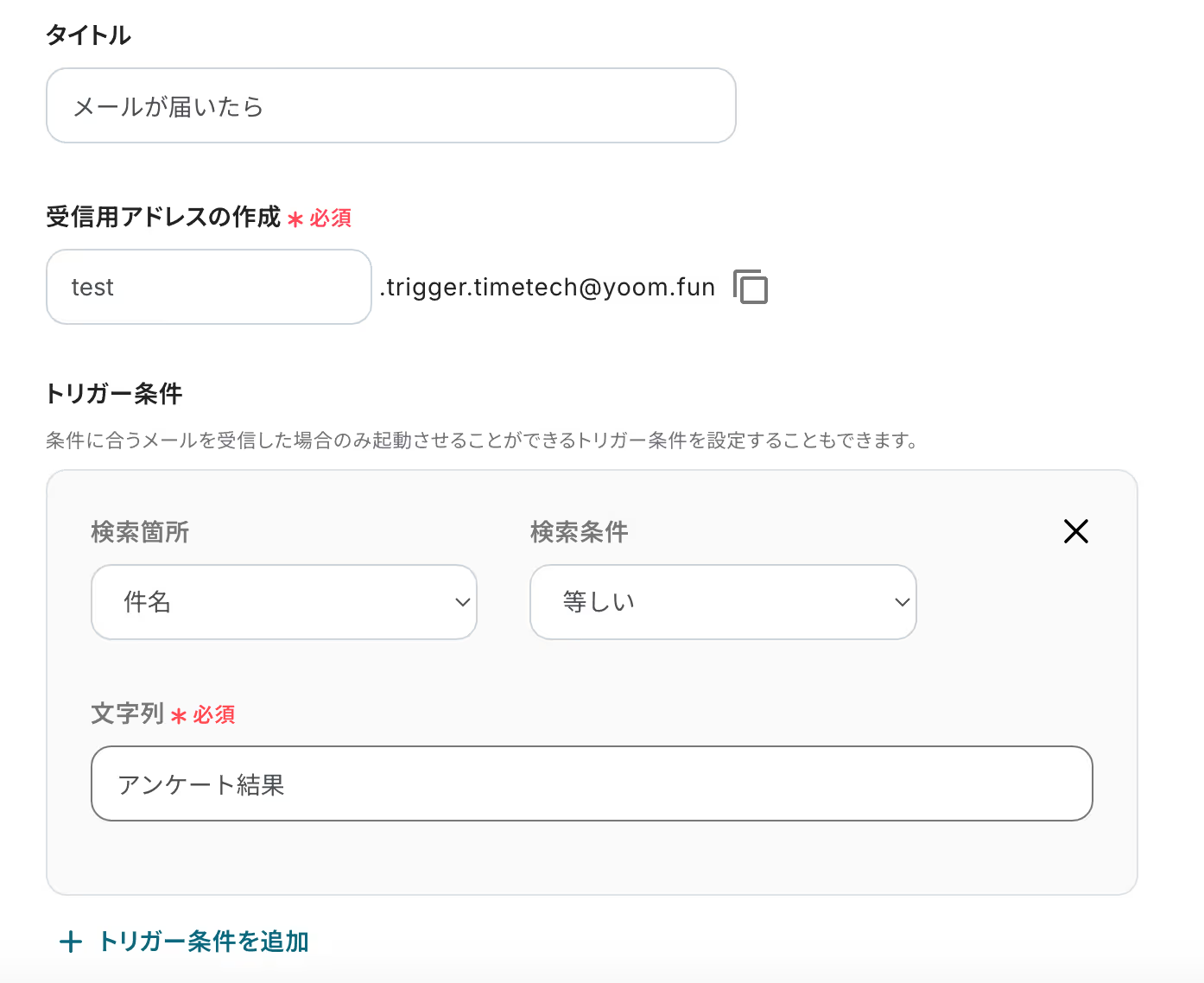This screenshot has height=983, width=1204.
Task: Click the chevron arrow on 件名 dropdown
Action: (x=463, y=602)
